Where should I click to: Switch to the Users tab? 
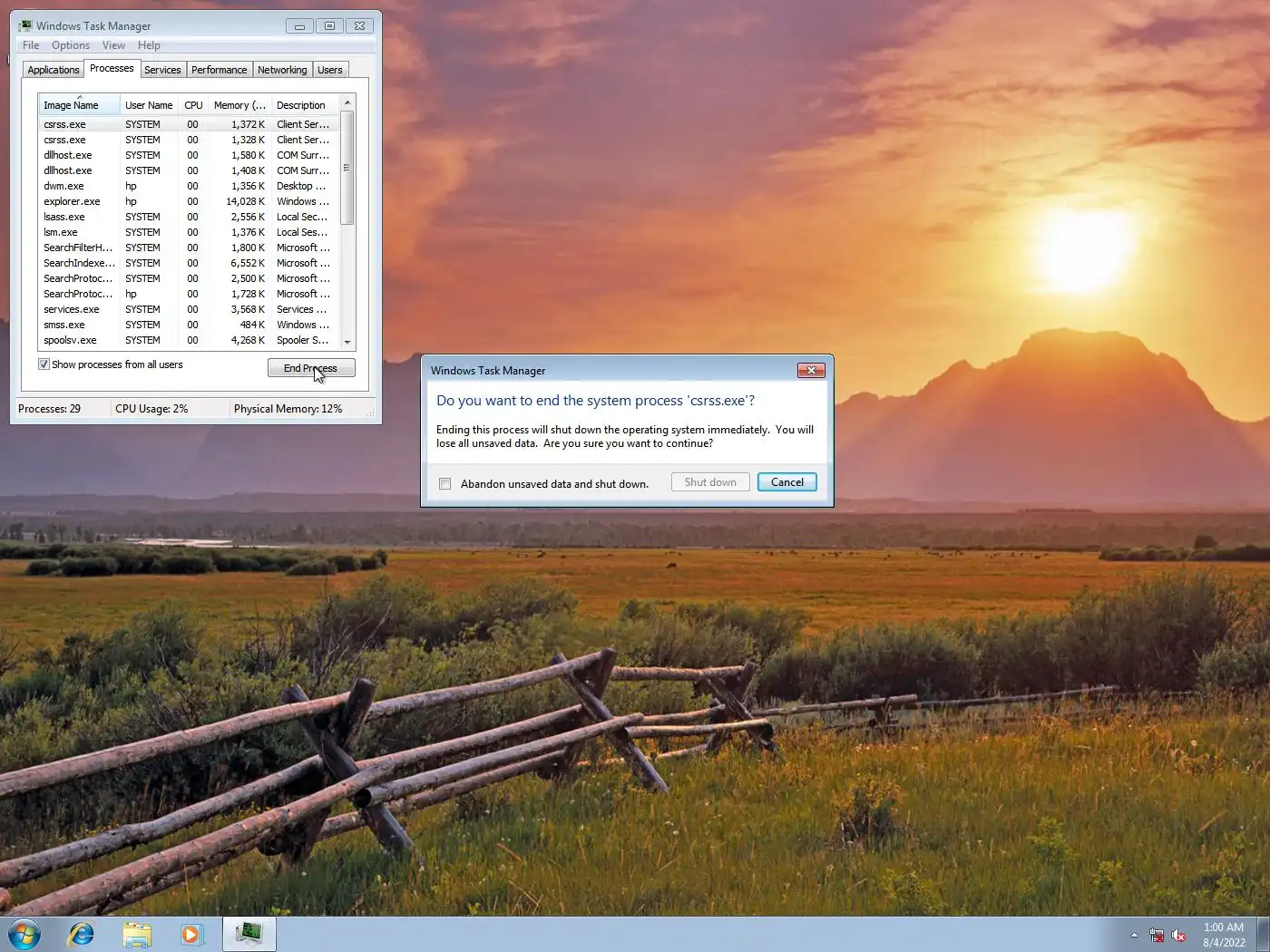point(330,70)
